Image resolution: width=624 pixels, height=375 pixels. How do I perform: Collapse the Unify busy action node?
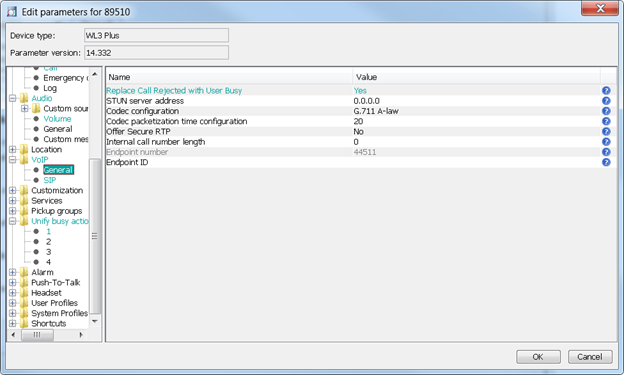pyautogui.click(x=13, y=221)
